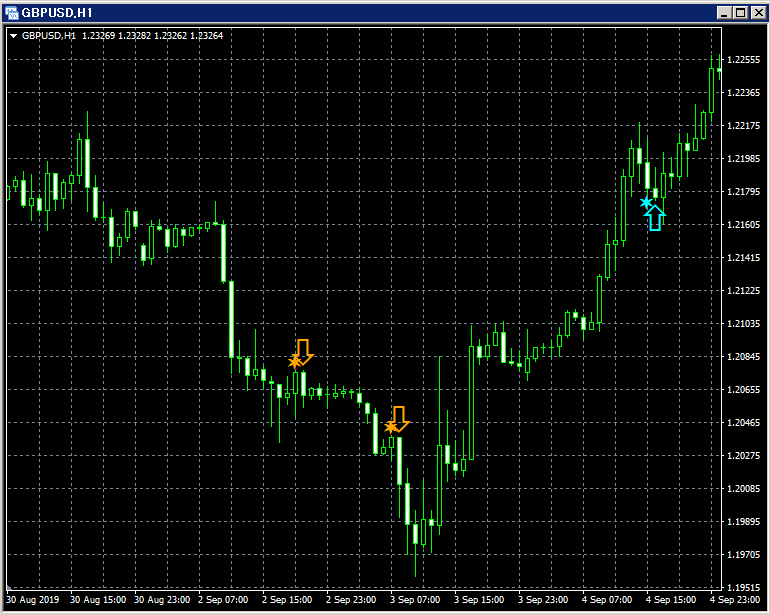Click the GBPUSD,H1 chart window icon
Viewport: 770px width, 615px height.
coord(12,12)
